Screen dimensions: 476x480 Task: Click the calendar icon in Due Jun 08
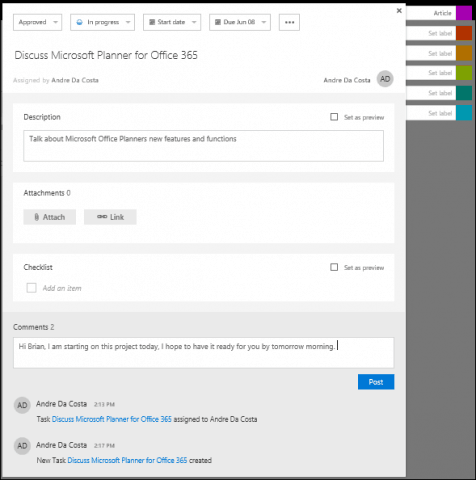click(218, 22)
